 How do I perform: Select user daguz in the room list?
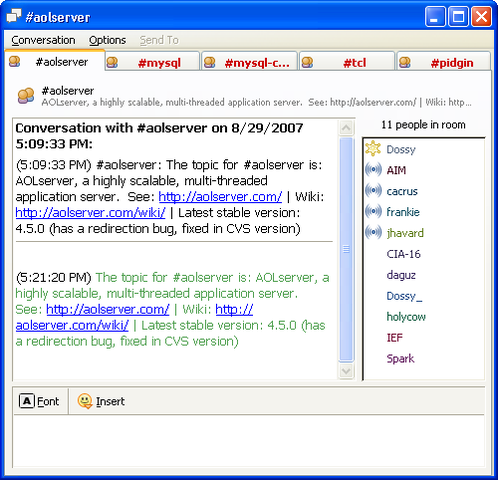401,275
